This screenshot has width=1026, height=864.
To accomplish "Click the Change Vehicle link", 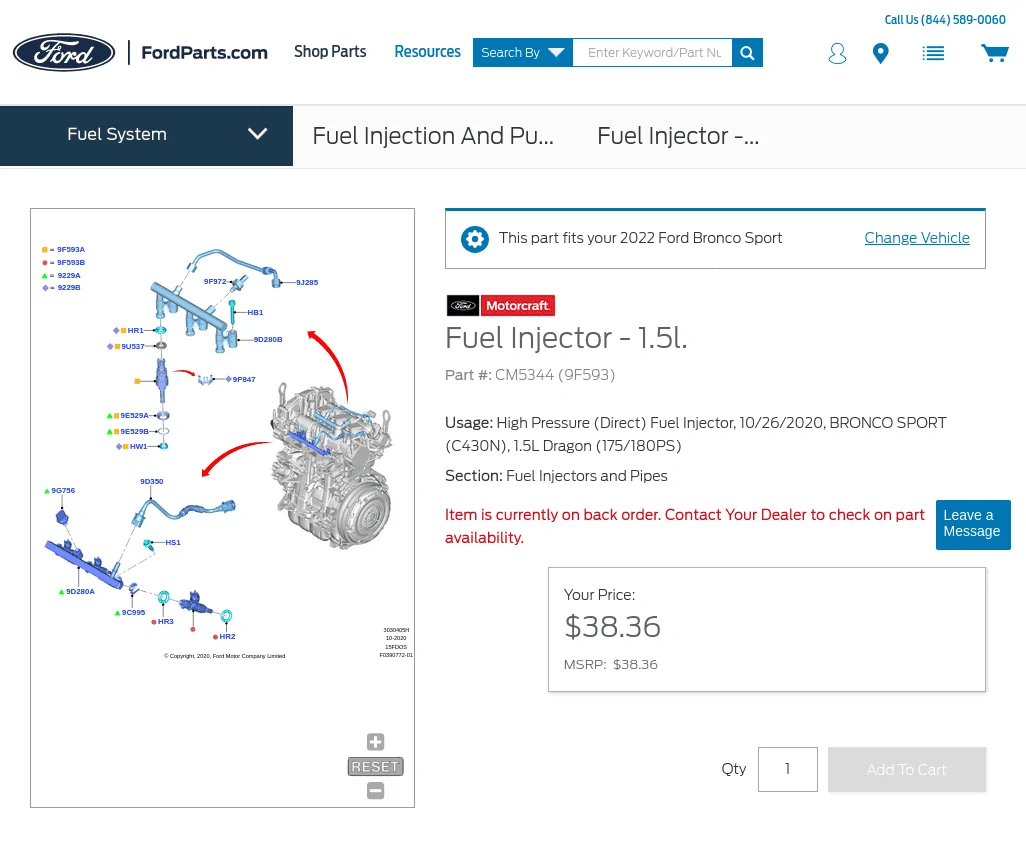I will [917, 238].
